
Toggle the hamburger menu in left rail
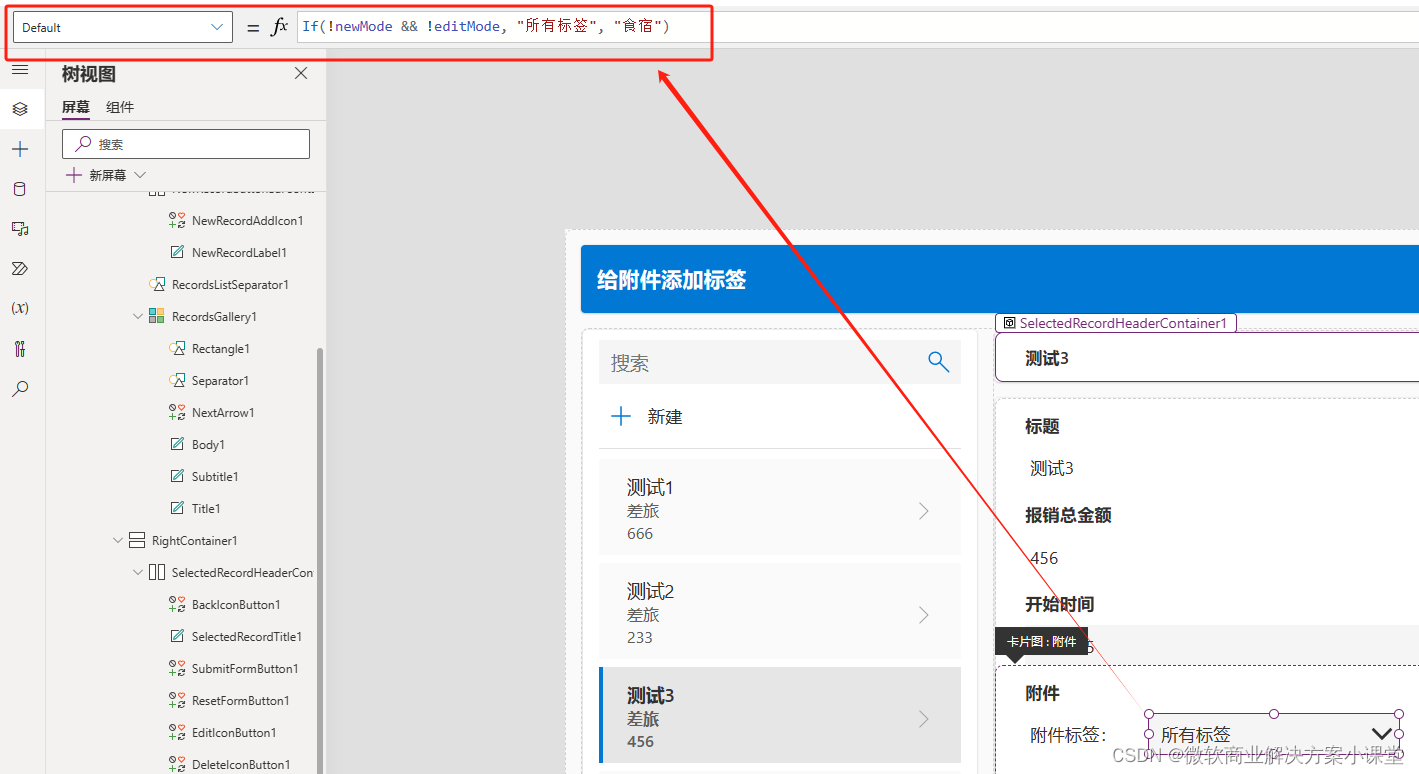pyautogui.click(x=20, y=69)
